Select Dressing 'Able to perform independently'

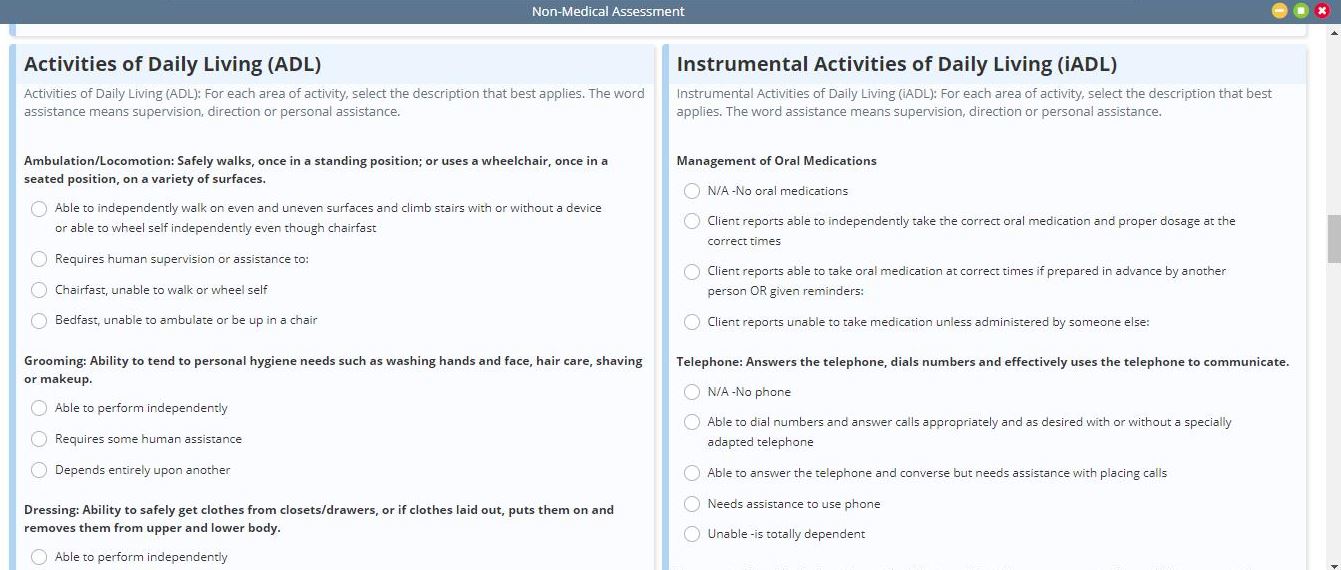tap(39, 557)
